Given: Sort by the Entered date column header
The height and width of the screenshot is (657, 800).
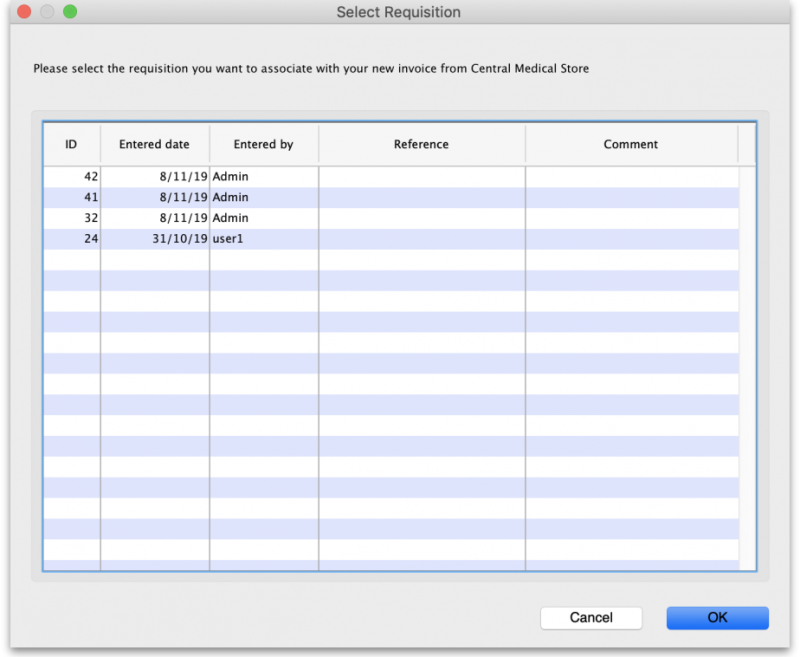Looking at the screenshot, I should pos(154,144).
